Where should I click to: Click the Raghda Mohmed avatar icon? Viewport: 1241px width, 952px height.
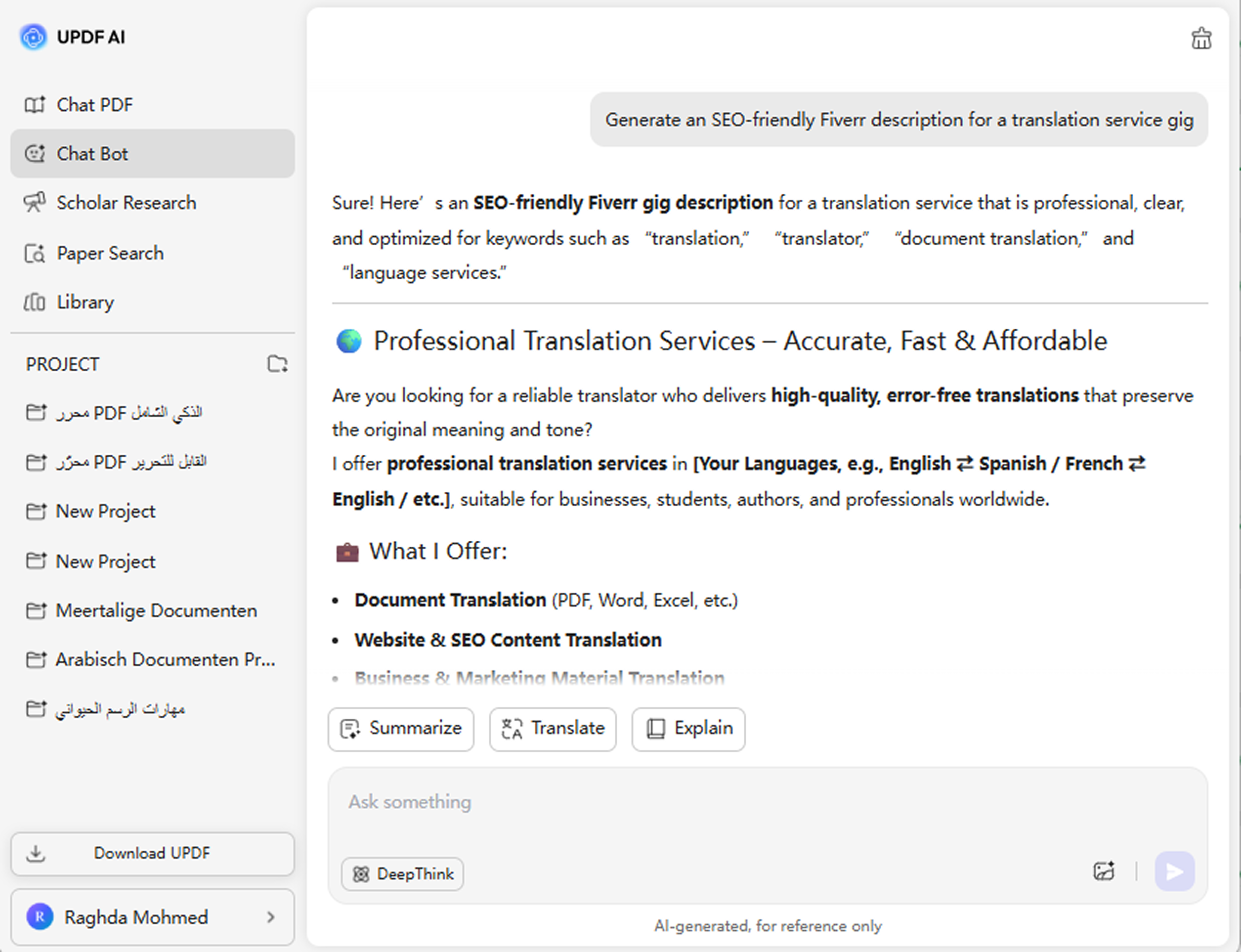coord(40,916)
